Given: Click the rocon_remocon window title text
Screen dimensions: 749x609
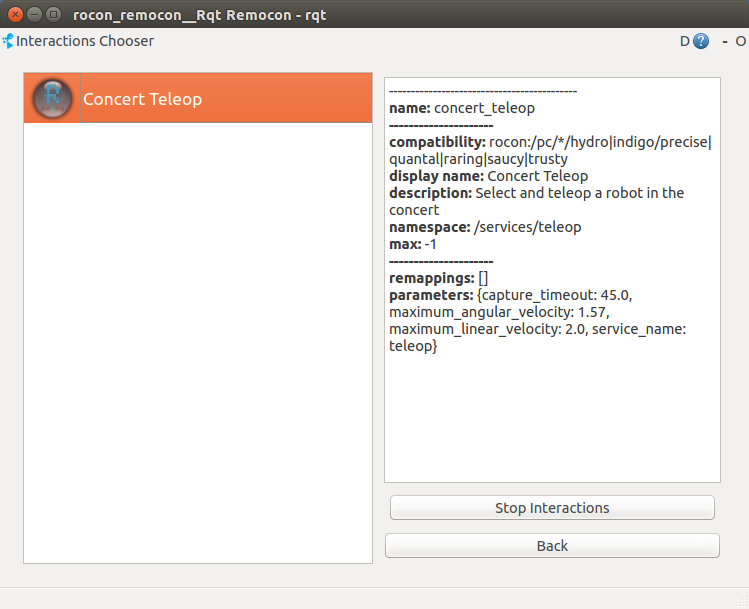Looking at the screenshot, I should pos(200,15).
